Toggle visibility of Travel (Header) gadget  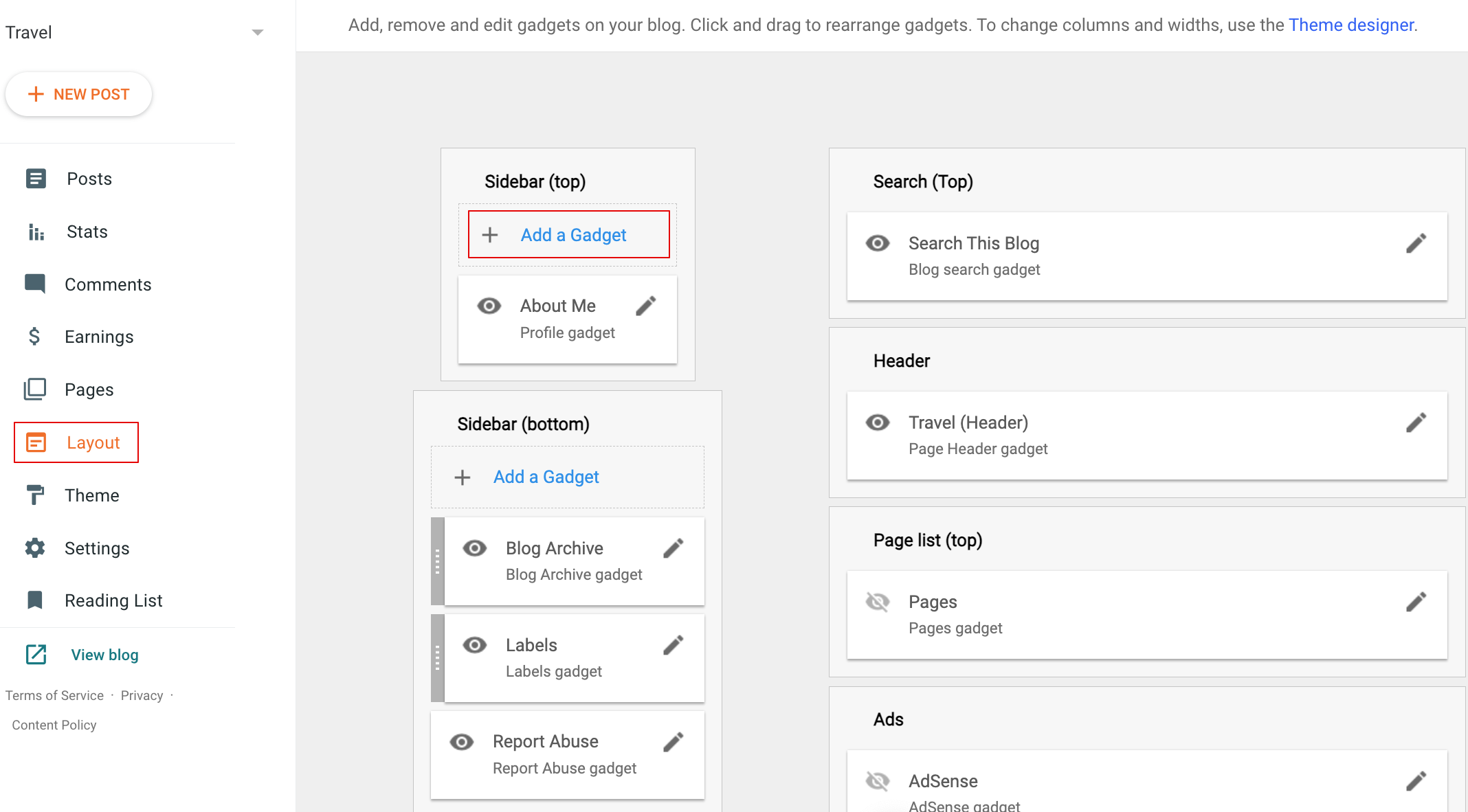(x=878, y=422)
